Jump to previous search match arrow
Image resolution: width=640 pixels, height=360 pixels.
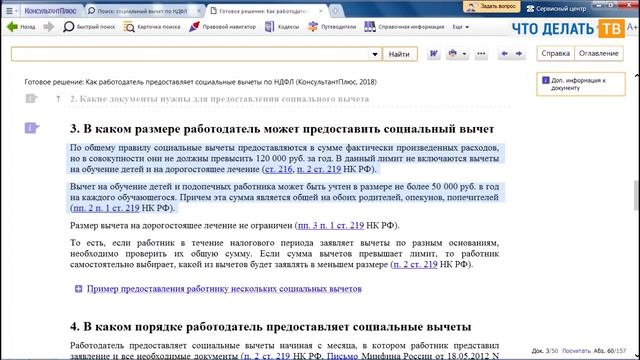(x=504, y=53)
